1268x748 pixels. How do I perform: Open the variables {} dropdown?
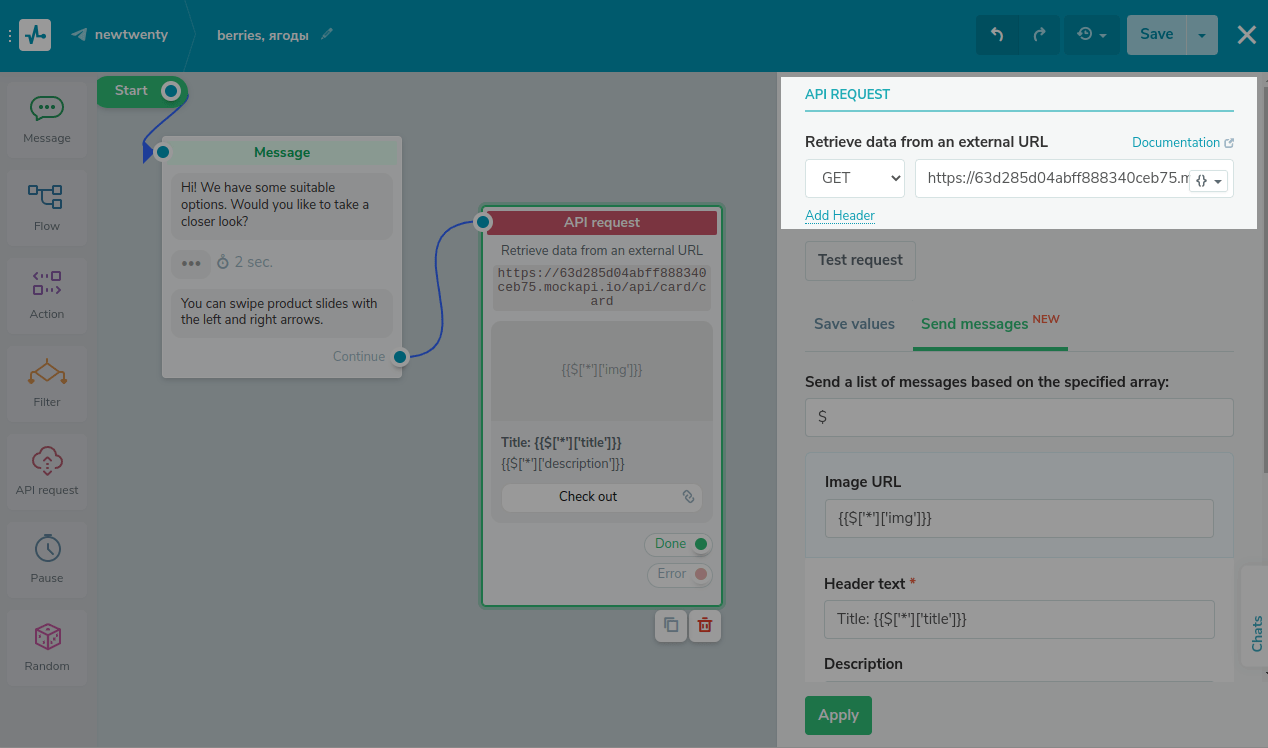pyautogui.click(x=1209, y=181)
